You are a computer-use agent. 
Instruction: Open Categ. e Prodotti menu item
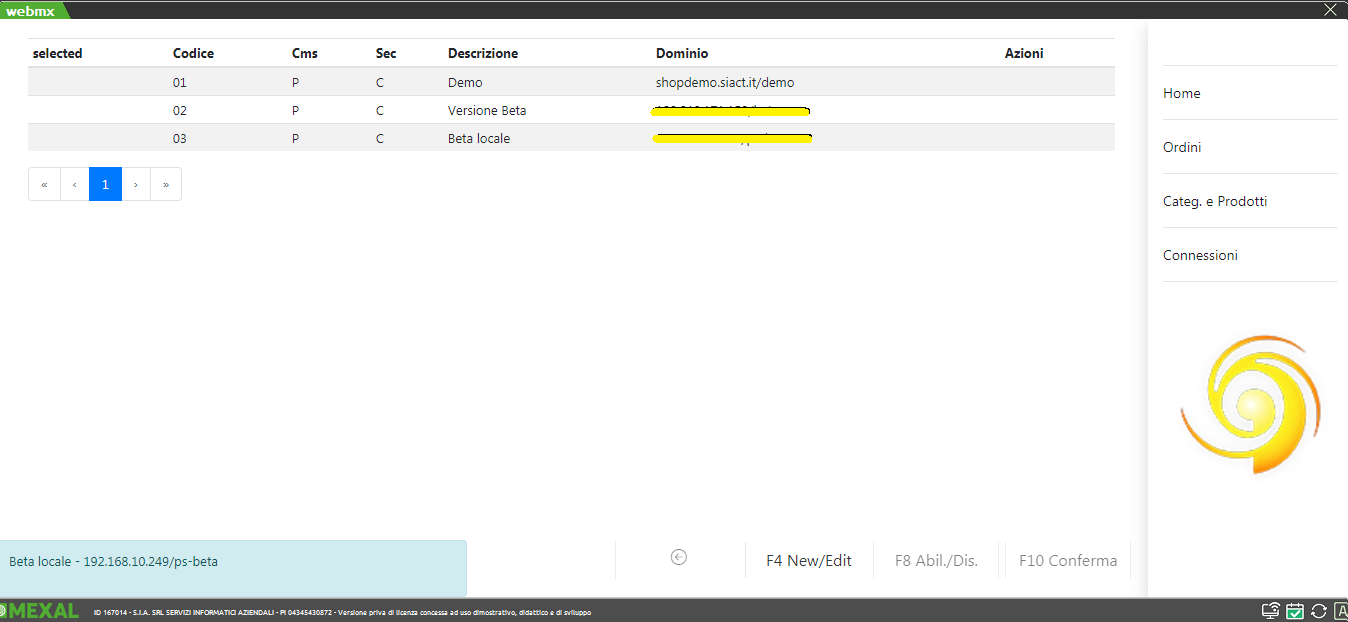(1214, 201)
